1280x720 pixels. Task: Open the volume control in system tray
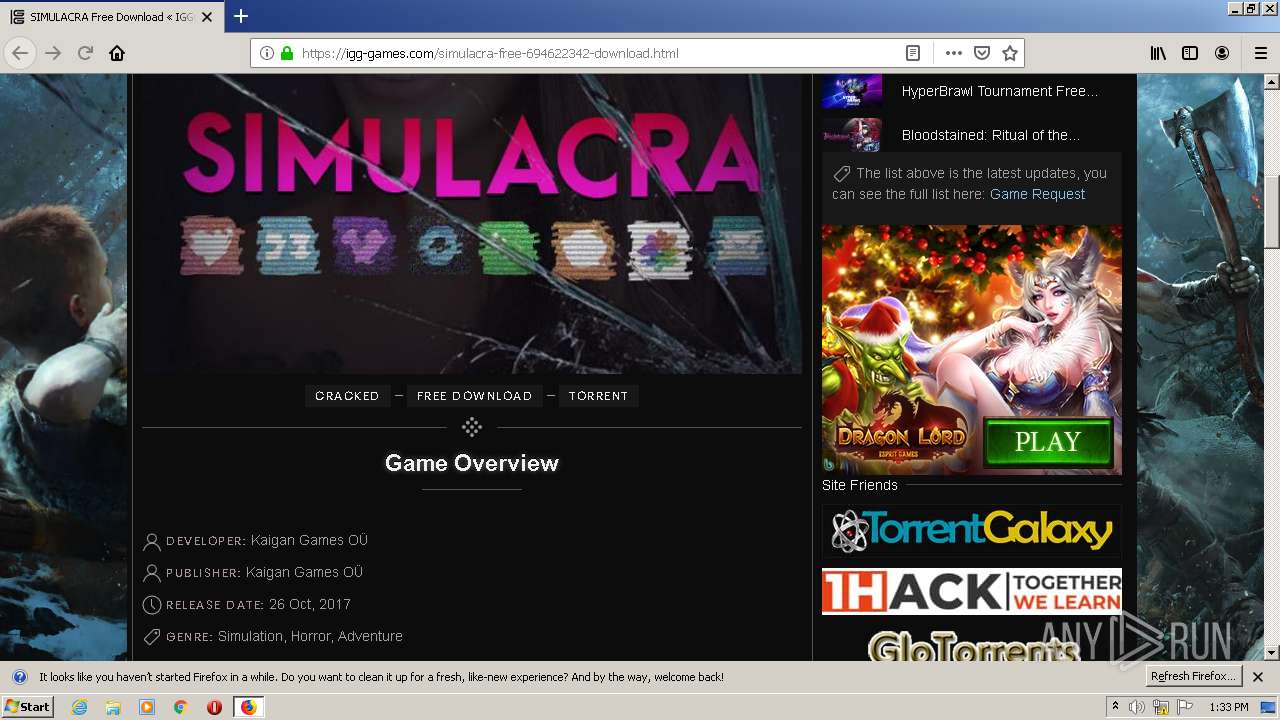pos(1137,707)
